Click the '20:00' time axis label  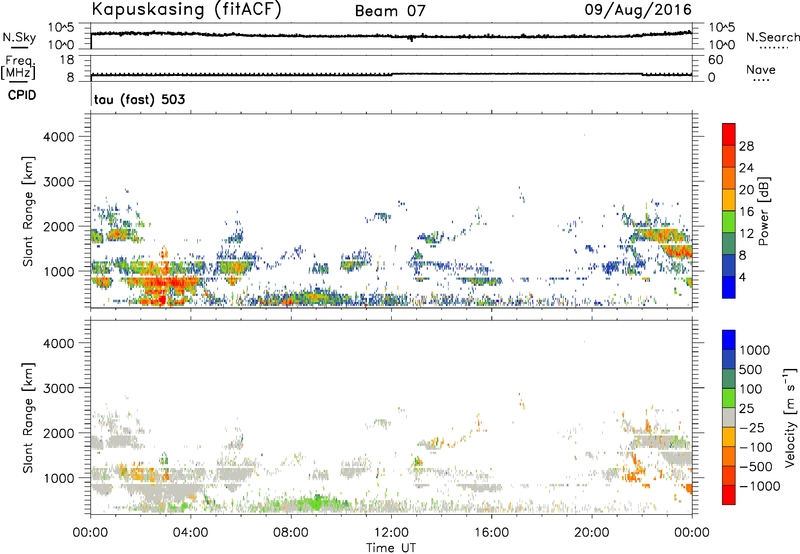[592, 533]
